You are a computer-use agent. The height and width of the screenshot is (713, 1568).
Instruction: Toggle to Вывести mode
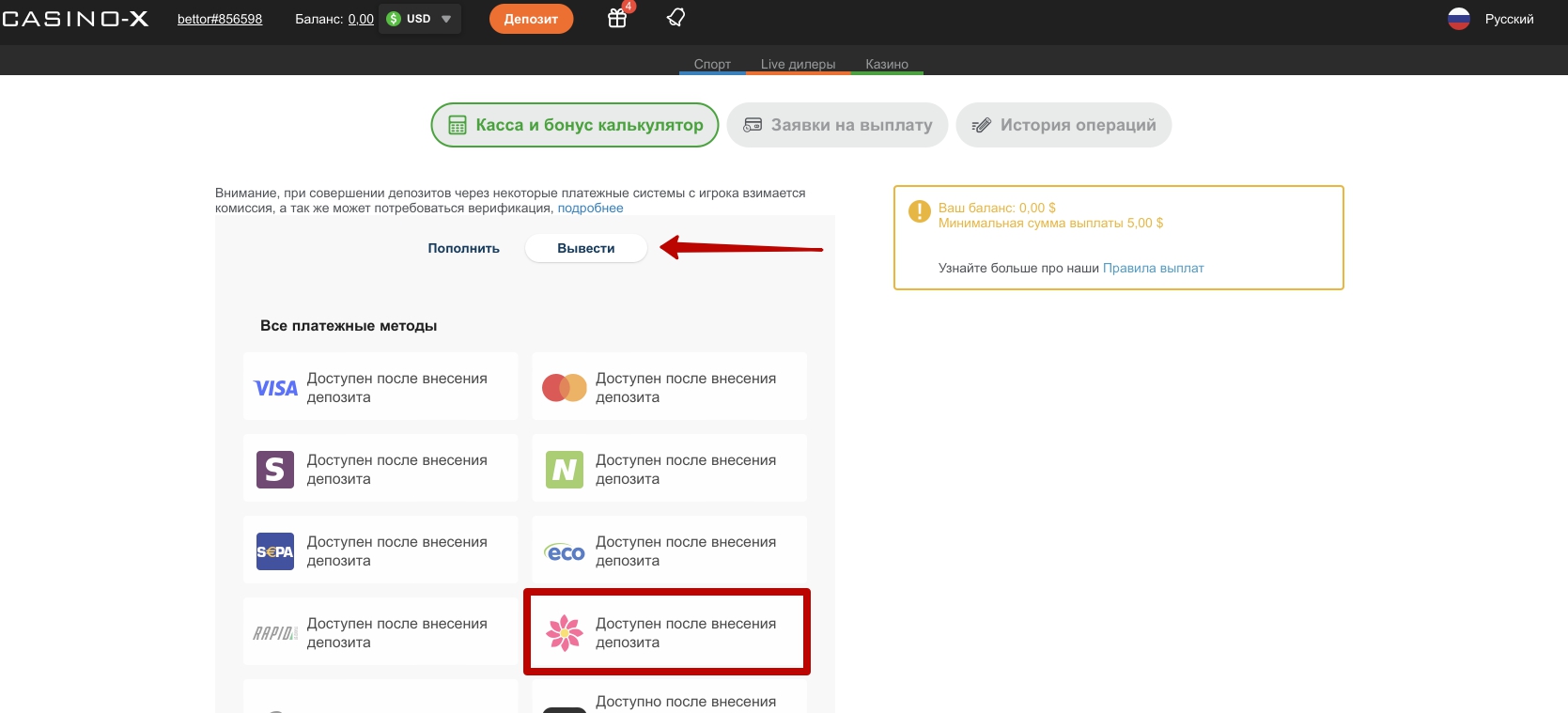point(586,248)
